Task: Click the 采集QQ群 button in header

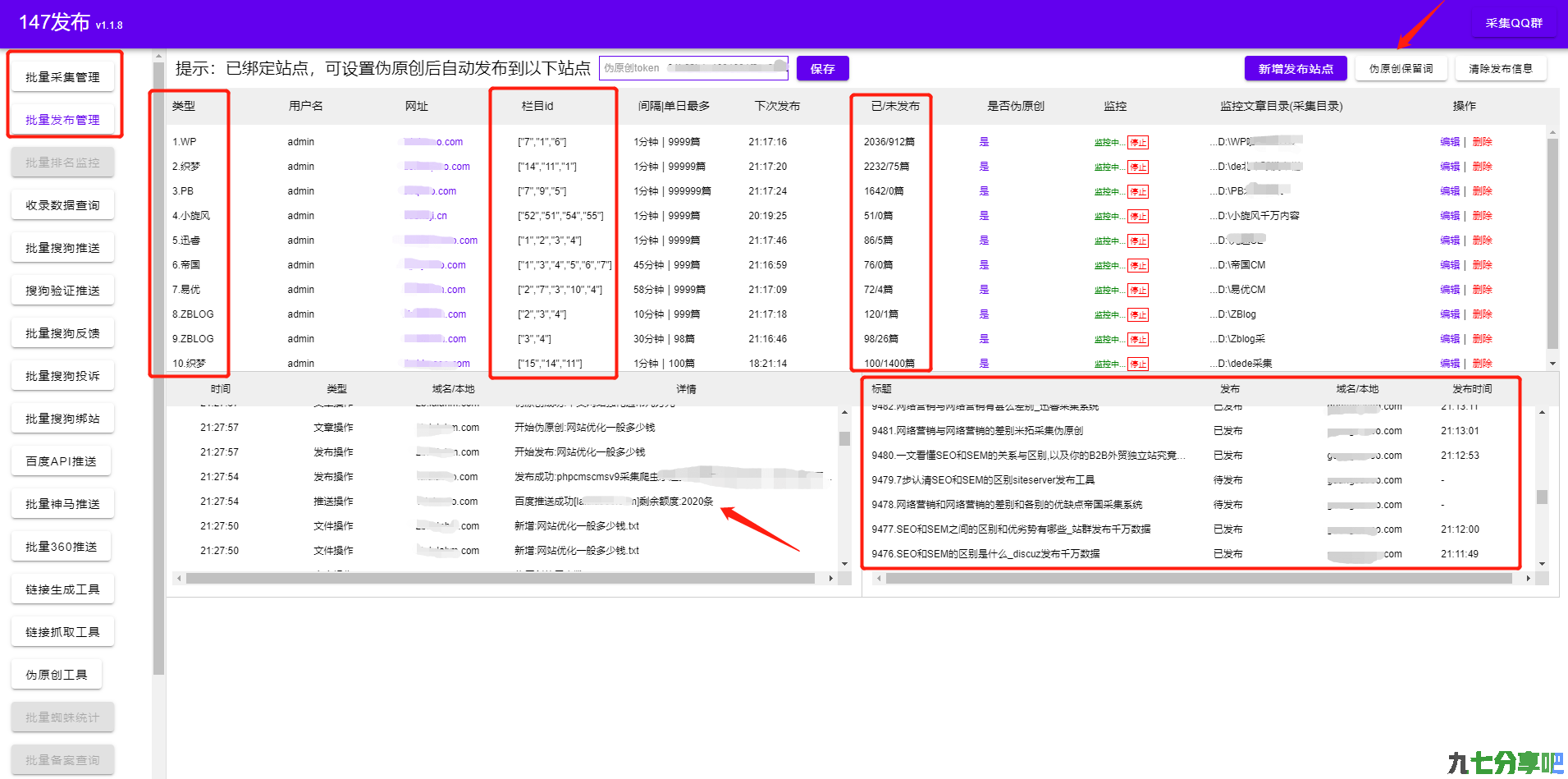Action: coord(1514,23)
